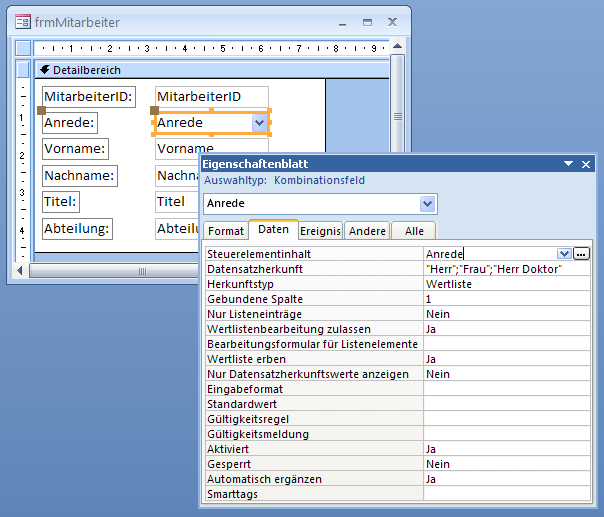Screen dimensions: 604x517
Task: Open the Anrede combo box arrow in the form
Action: pos(259,122)
